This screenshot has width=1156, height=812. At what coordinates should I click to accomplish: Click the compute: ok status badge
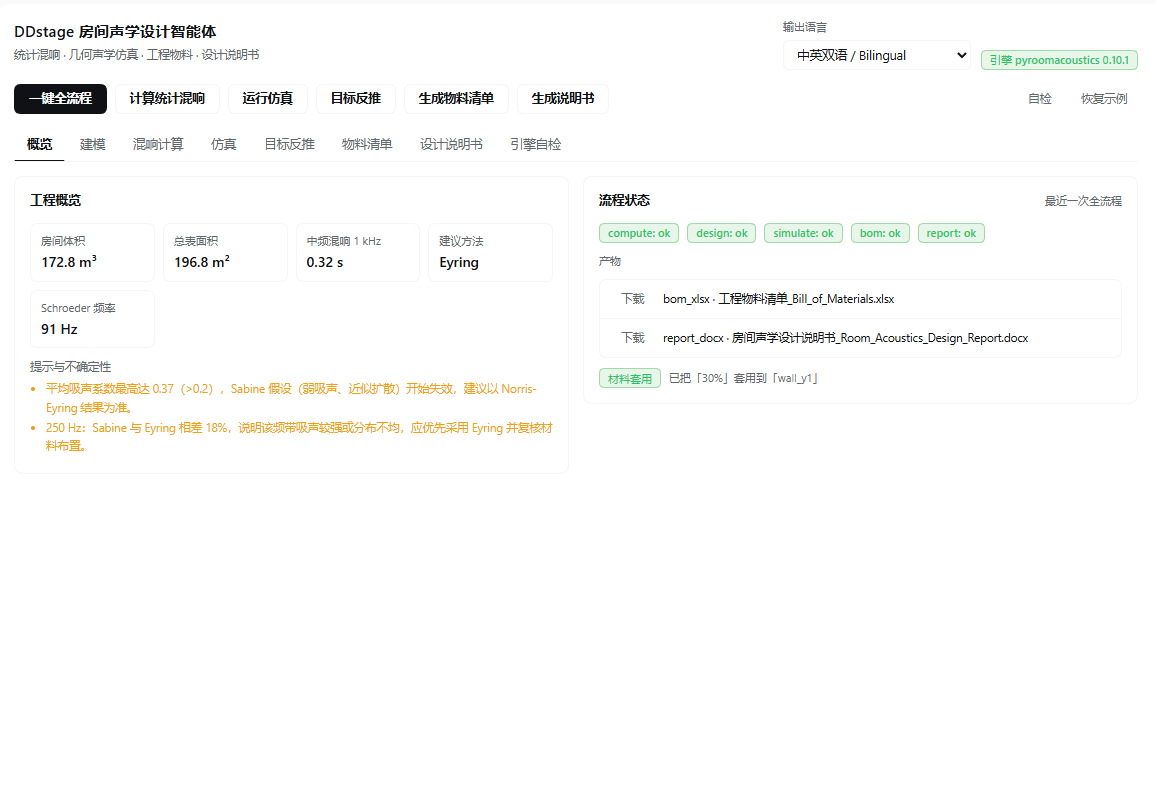click(639, 233)
